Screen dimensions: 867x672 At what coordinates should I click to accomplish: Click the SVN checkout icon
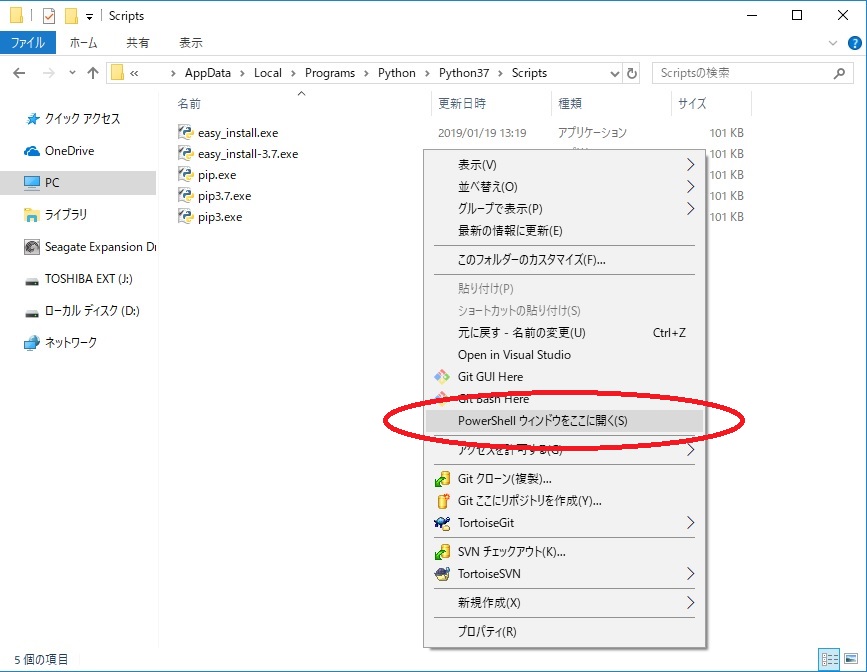(442, 551)
